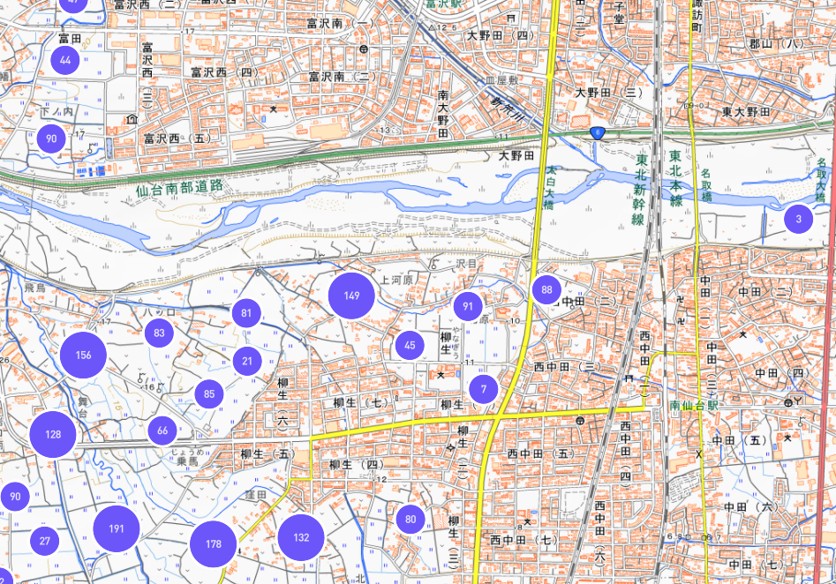
Task: Select the cluster bubble showing 191
Action: [x=116, y=529]
